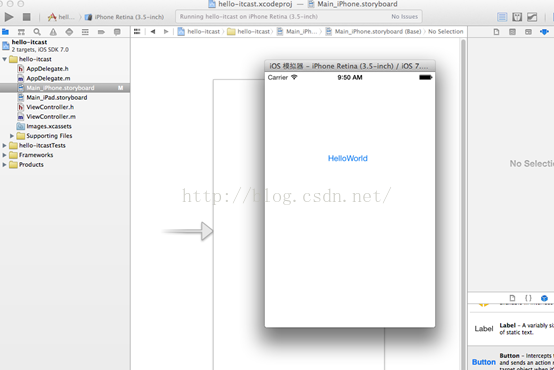The image size is (554, 370).
Task: Open the Identity inspector
Action: 528,32
